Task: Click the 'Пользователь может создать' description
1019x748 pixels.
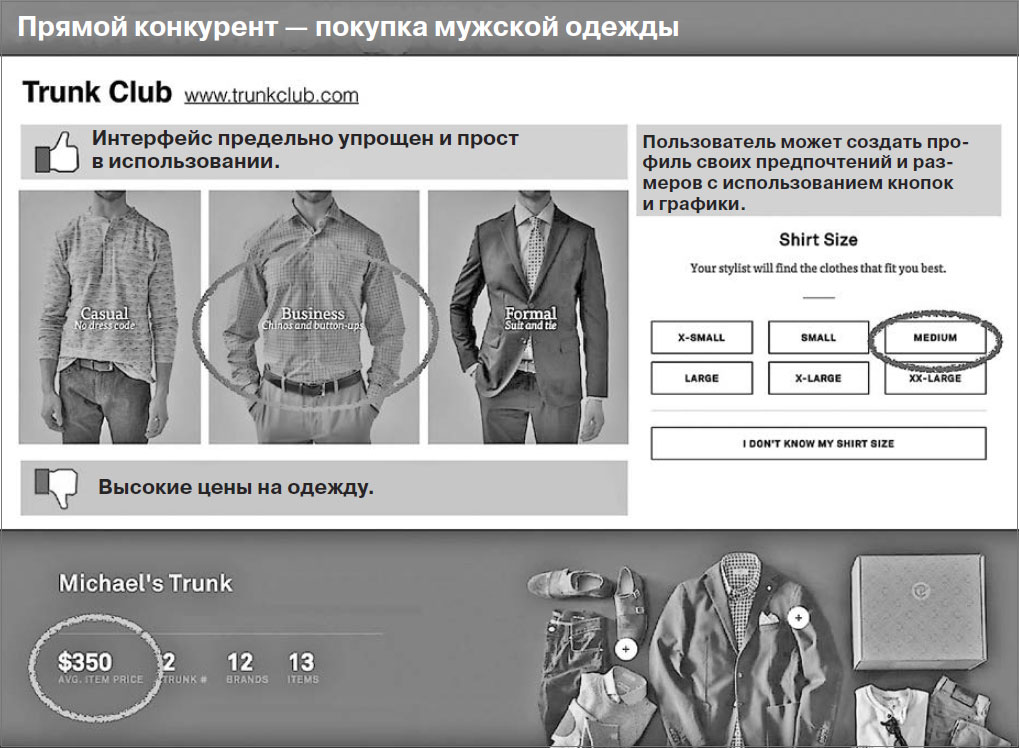Action: point(805,172)
